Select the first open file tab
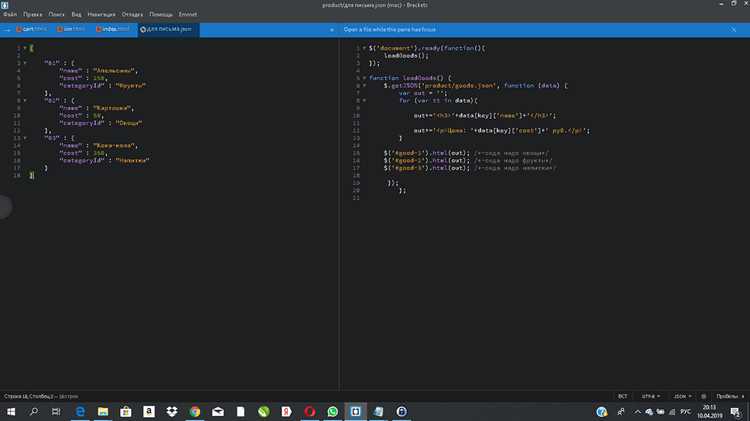The image size is (750, 421). coord(32,29)
